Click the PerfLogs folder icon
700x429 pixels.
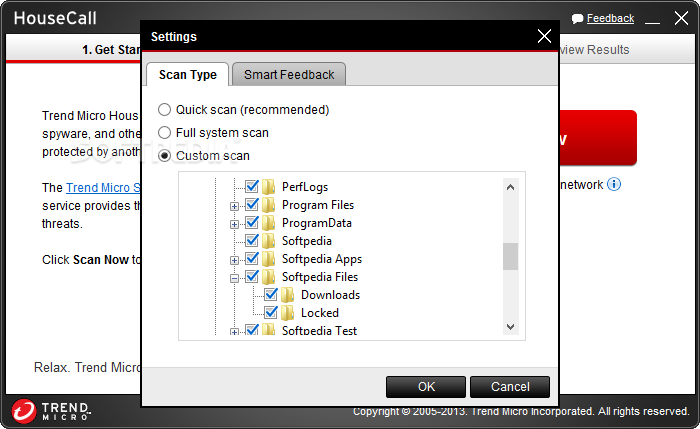(x=268, y=187)
